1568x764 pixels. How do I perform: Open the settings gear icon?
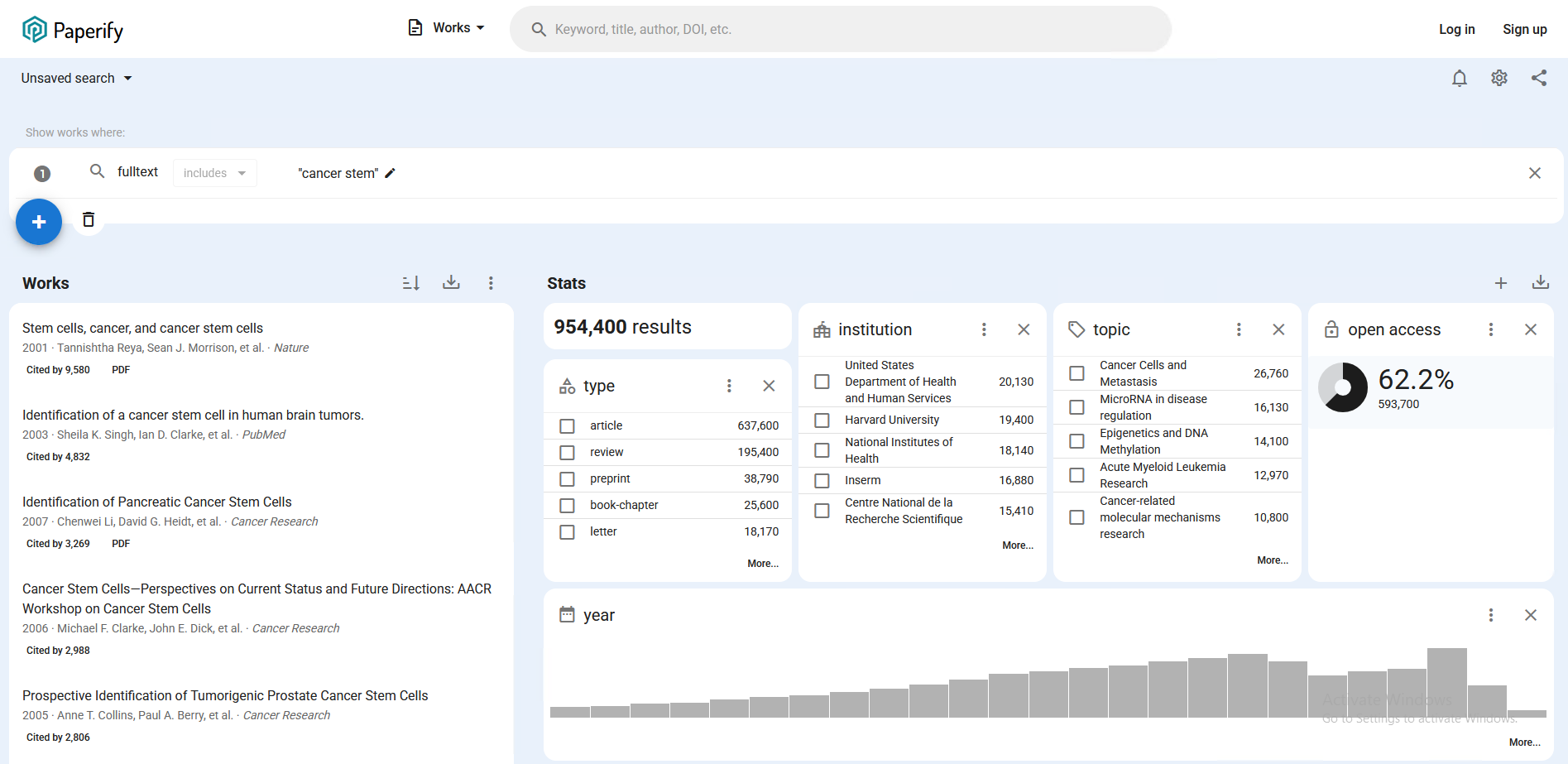1498,79
